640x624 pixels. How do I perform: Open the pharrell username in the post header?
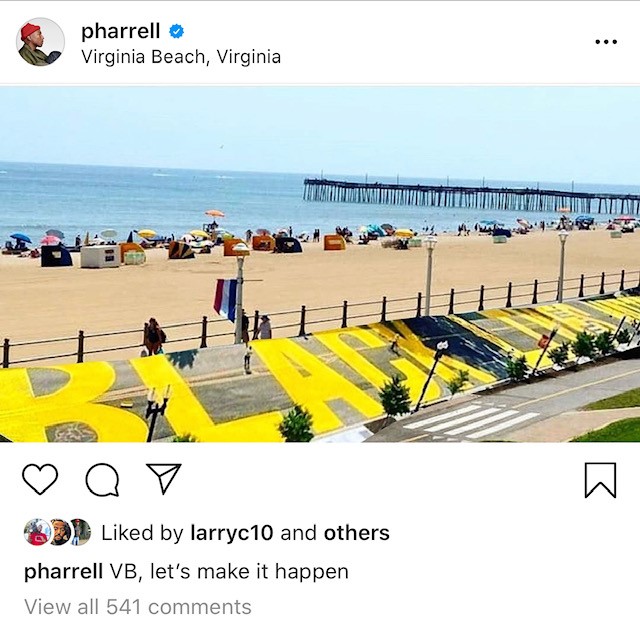click(x=120, y=31)
